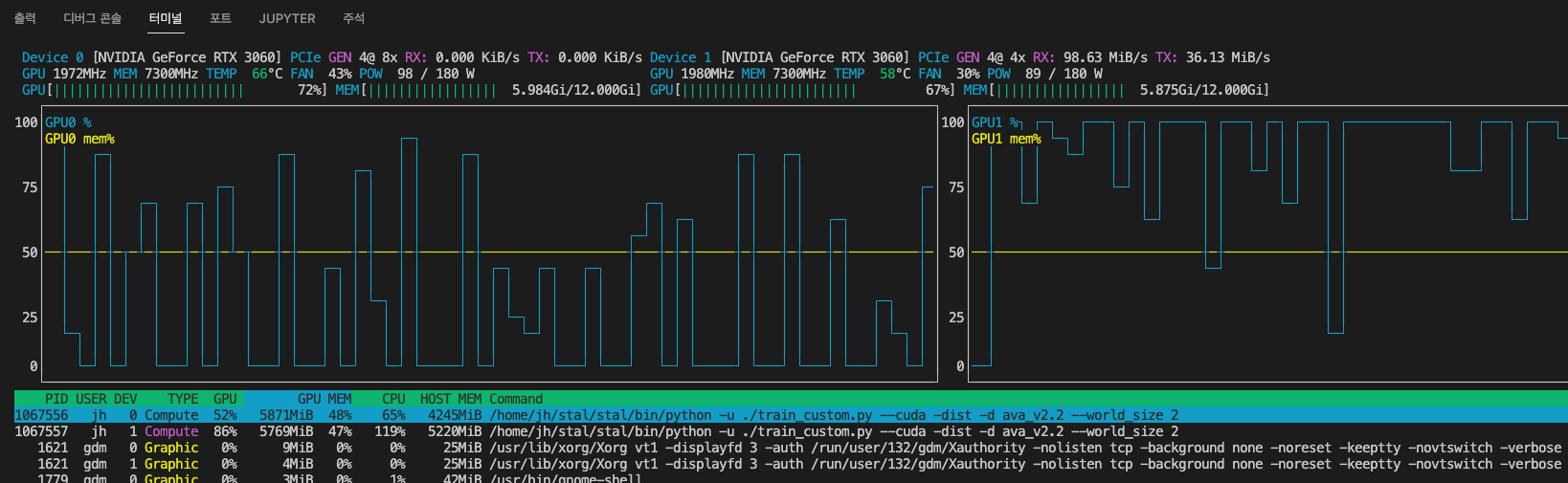
Task: Open the 디버그 콘솔 tab
Action: (92, 18)
